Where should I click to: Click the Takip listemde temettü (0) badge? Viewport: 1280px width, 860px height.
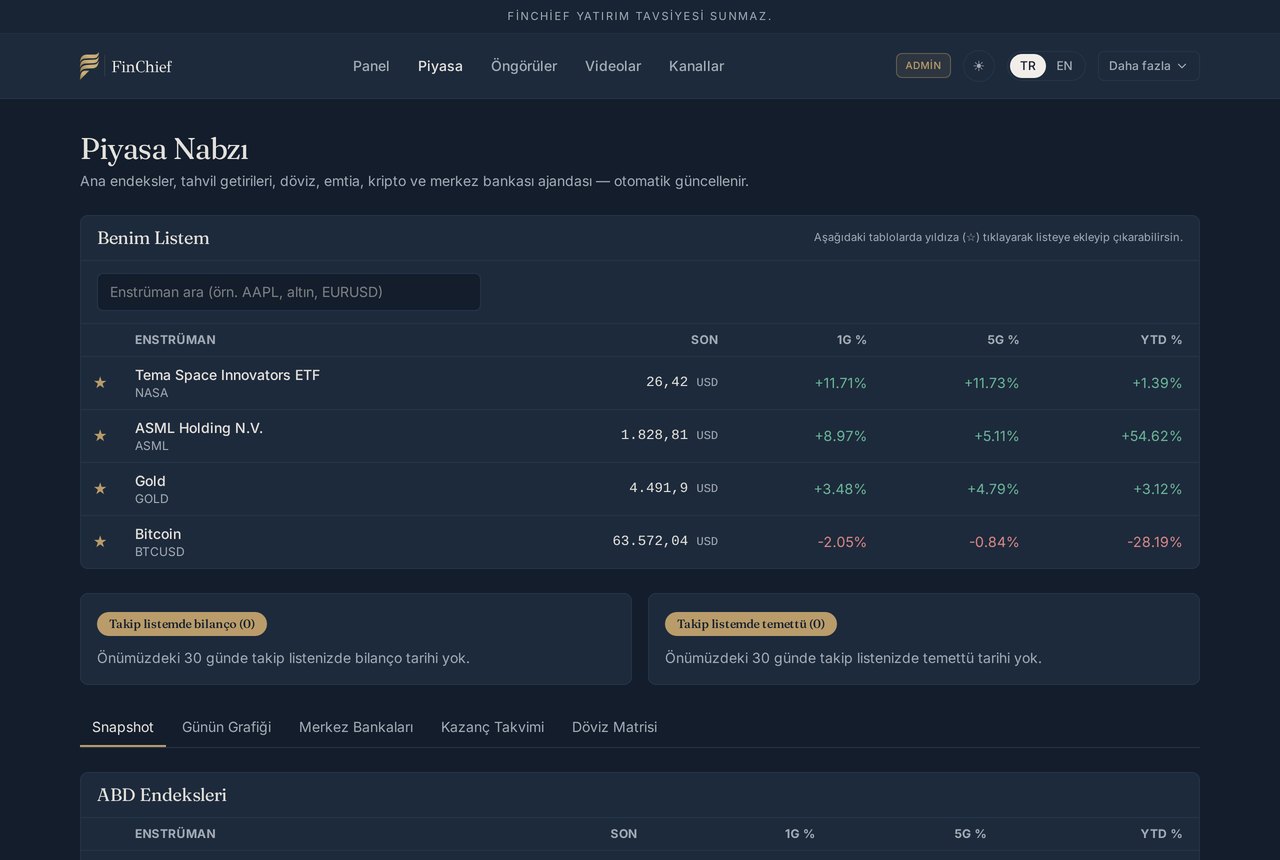(x=751, y=624)
